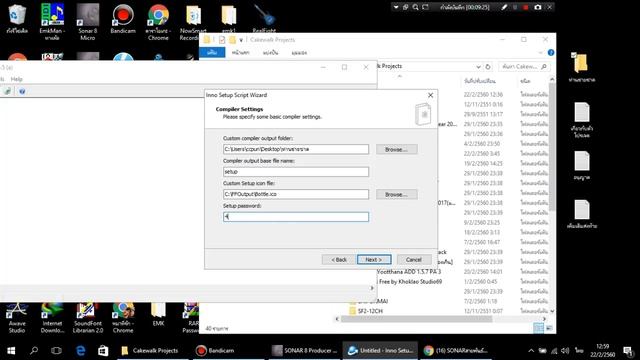Image resolution: width=640 pixels, height=360 pixels.
Task: Cancel the Inno Setup Script Wizard
Action: (x=413, y=260)
